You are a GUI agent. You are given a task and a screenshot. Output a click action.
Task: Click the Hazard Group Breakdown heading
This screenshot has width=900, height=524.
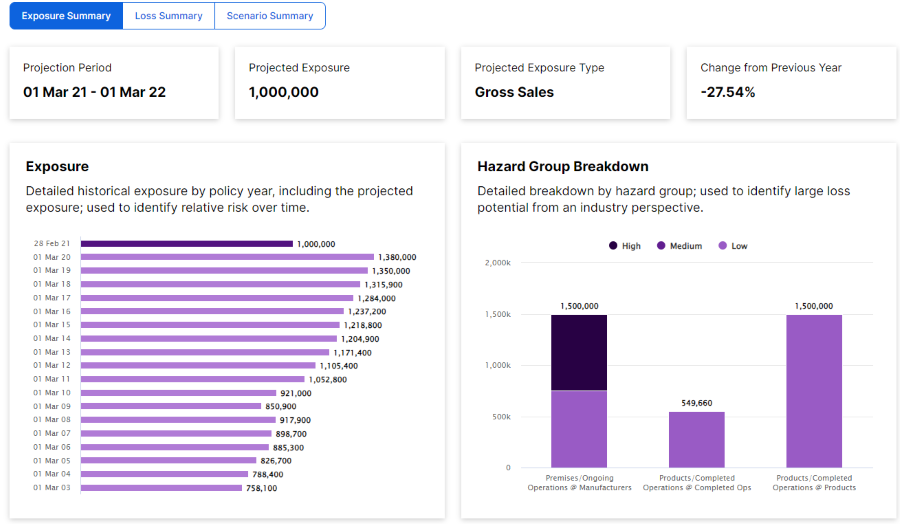tap(563, 167)
